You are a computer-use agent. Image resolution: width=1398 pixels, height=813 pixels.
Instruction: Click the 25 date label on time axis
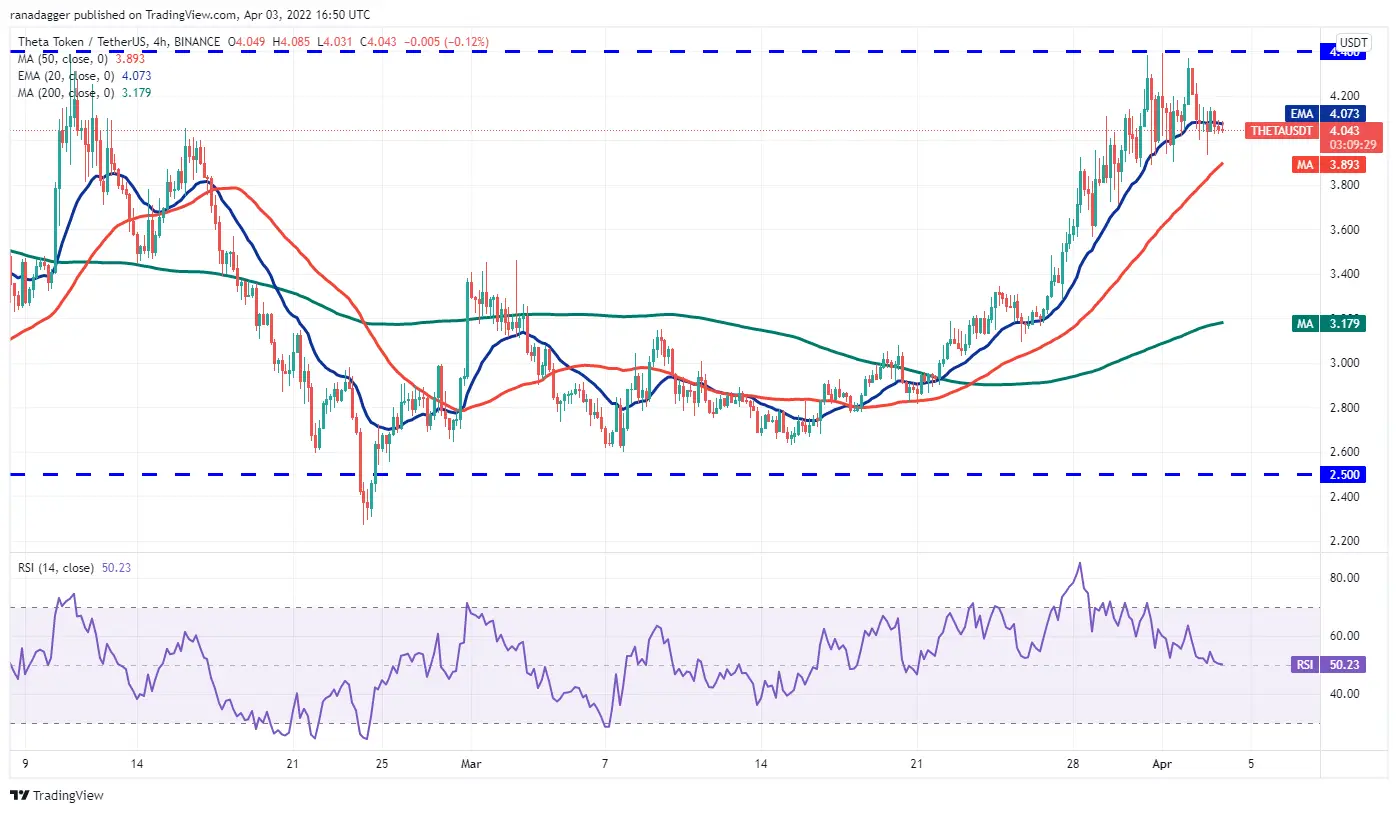380,764
